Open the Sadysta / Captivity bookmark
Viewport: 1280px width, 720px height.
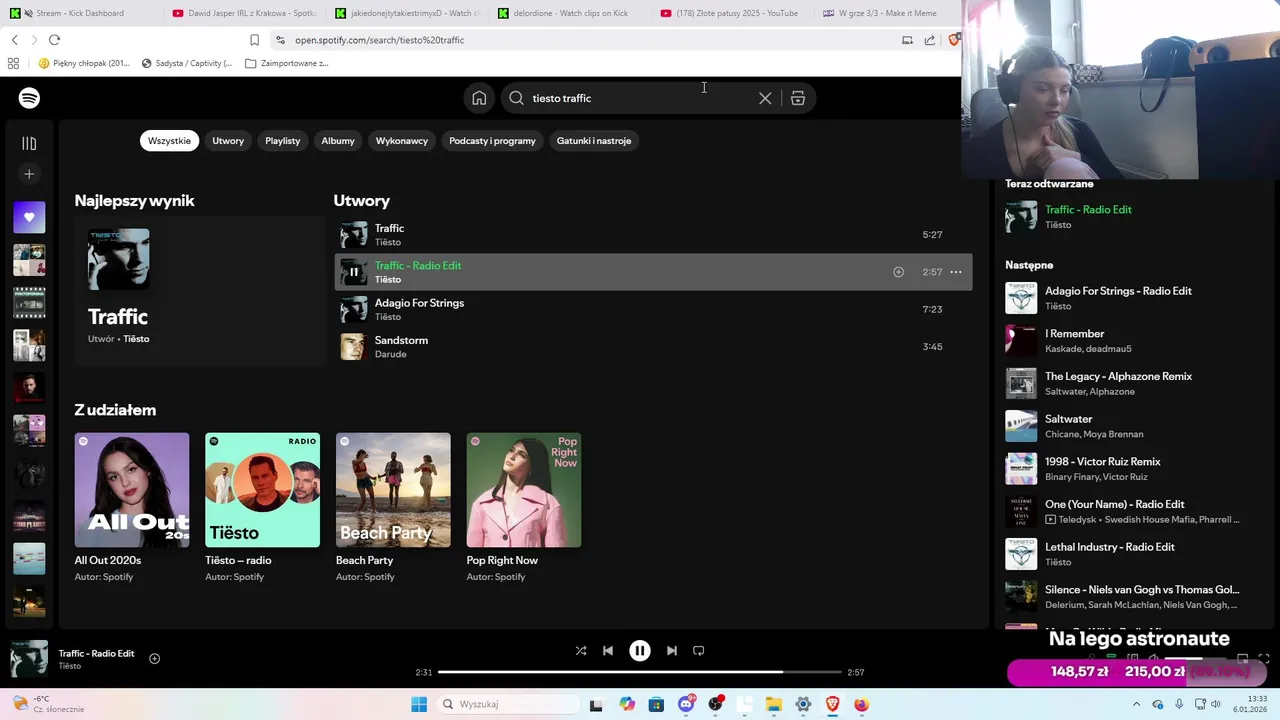[187, 63]
